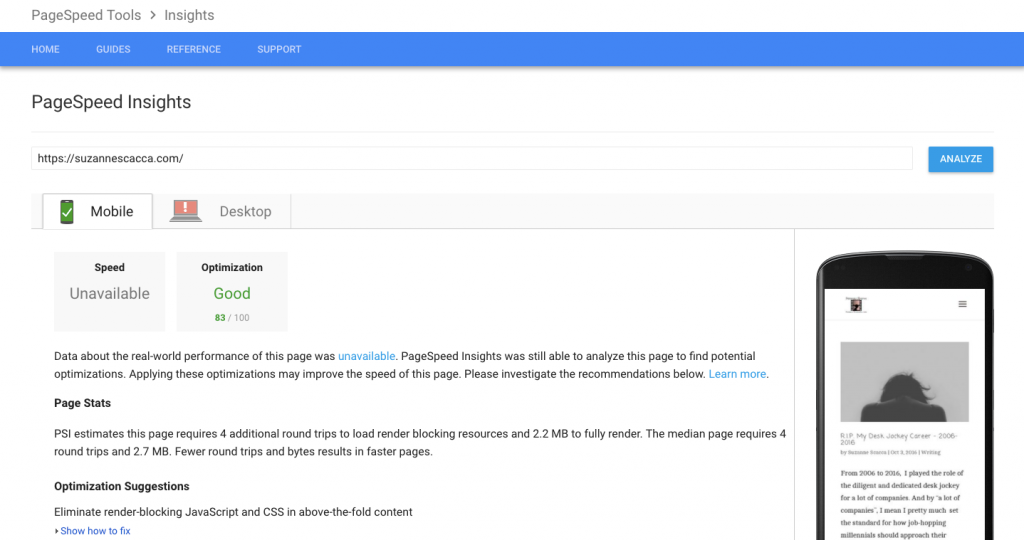Click the site logo in phone preview

pos(856,305)
